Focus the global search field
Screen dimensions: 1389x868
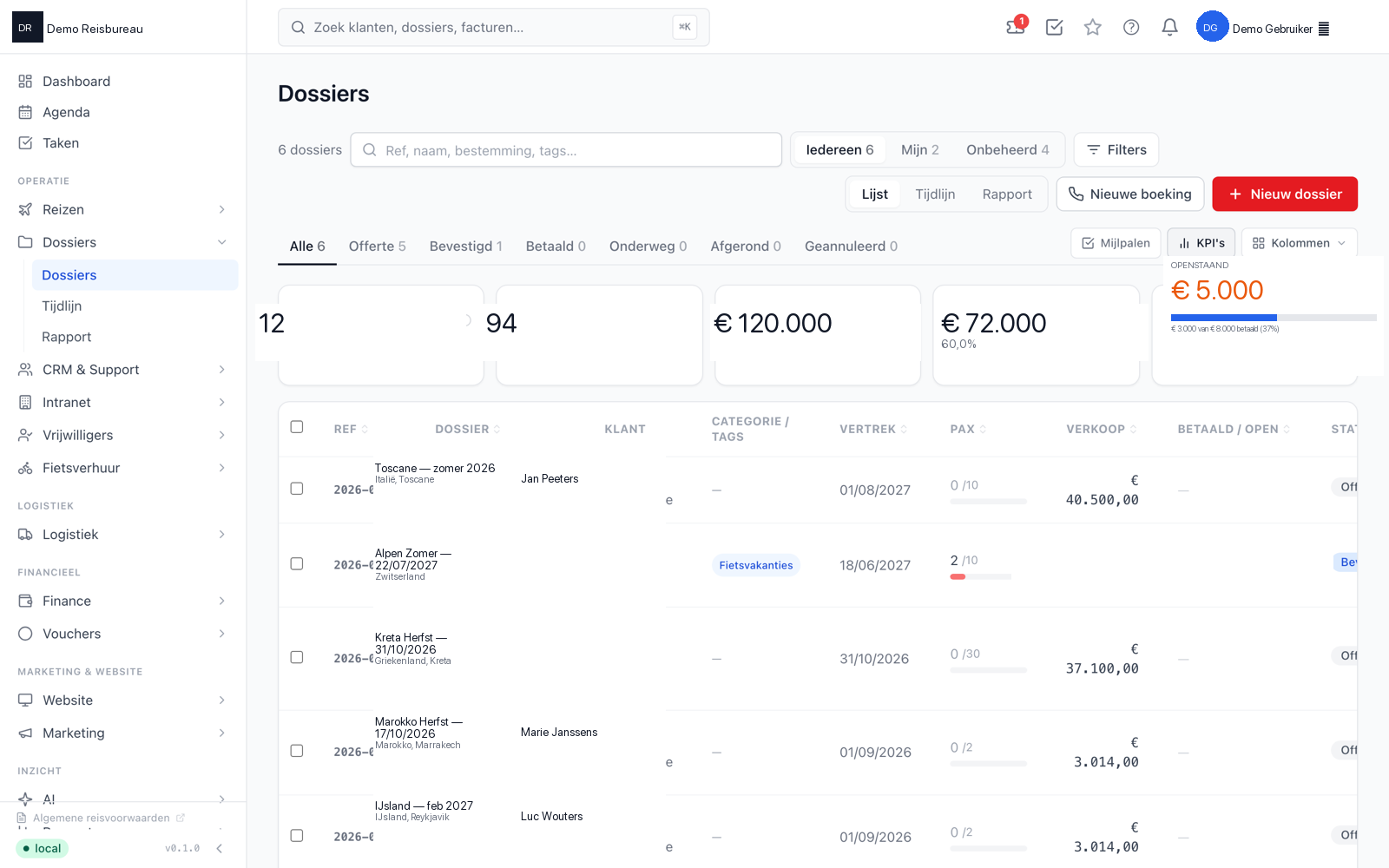(x=493, y=27)
